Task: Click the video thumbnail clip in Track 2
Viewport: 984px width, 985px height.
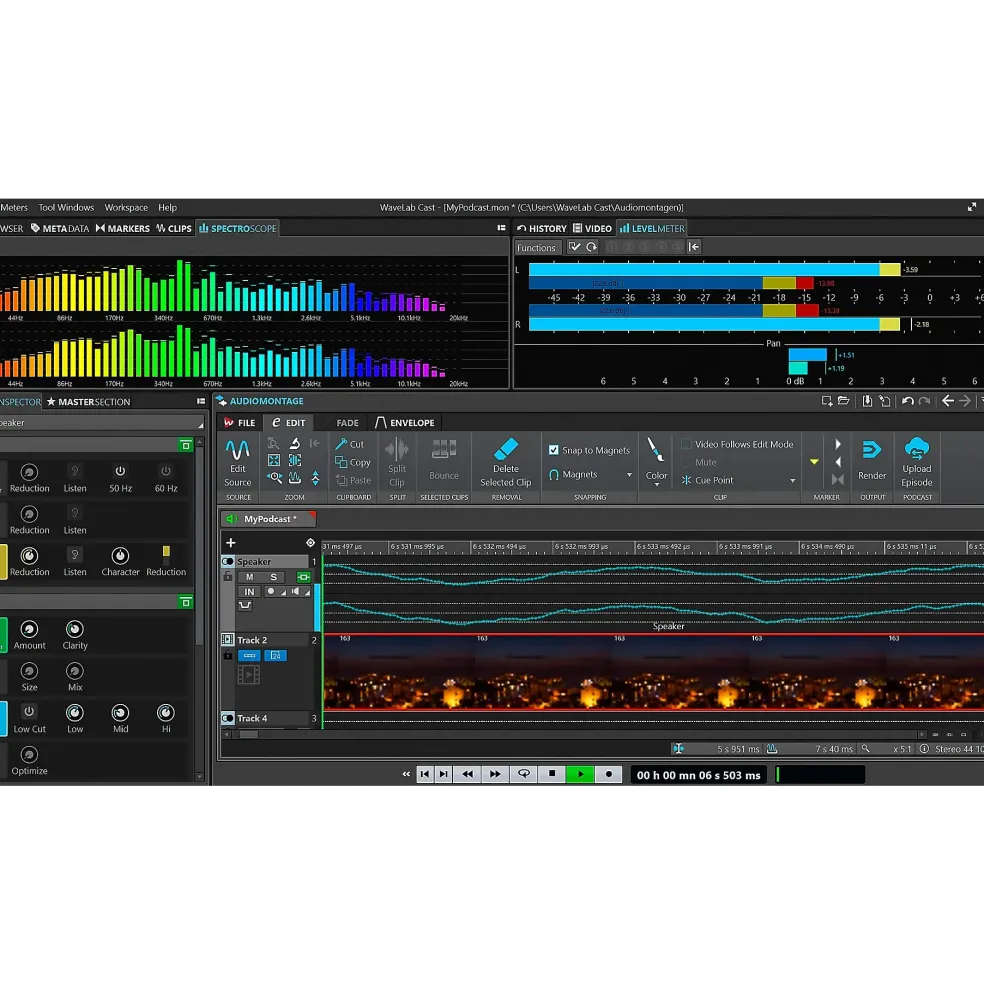Action: (x=653, y=673)
